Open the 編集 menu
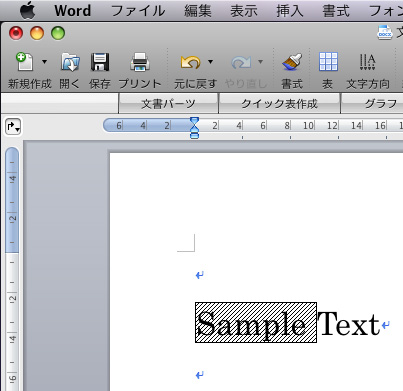This screenshot has width=403, height=391. [x=198, y=11]
